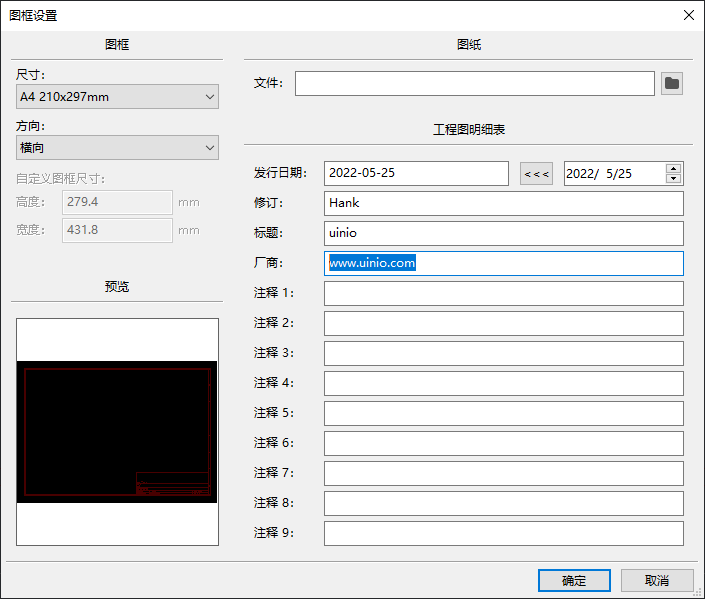Close the 图框设置 dialog window
This screenshot has width=705, height=599.
[688, 15]
